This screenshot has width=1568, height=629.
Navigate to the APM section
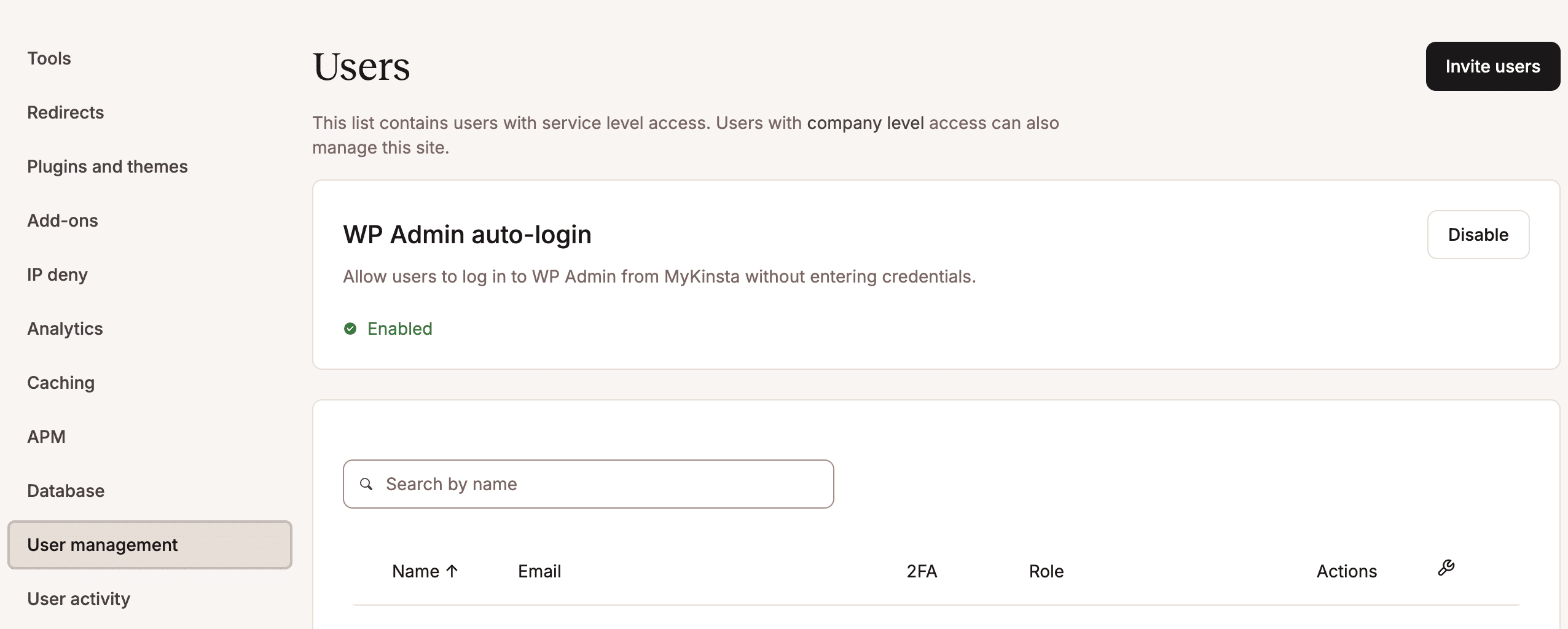click(x=46, y=436)
